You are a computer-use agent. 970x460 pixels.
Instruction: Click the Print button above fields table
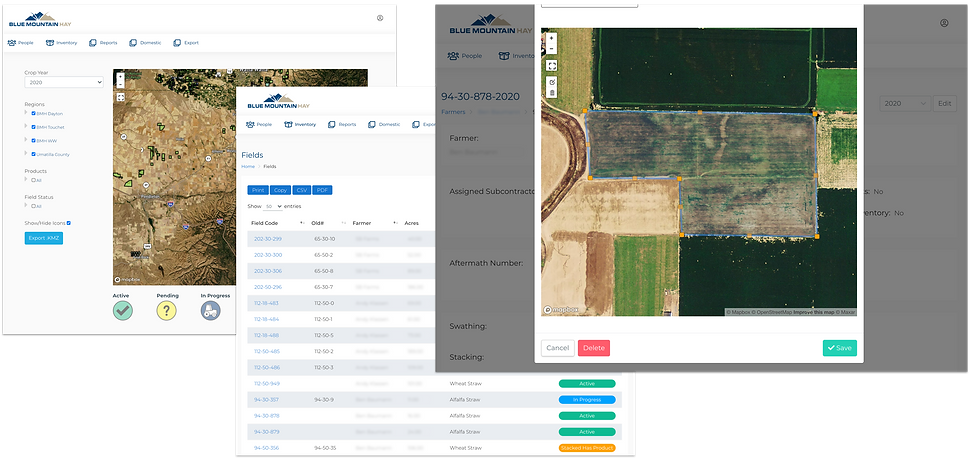259,190
